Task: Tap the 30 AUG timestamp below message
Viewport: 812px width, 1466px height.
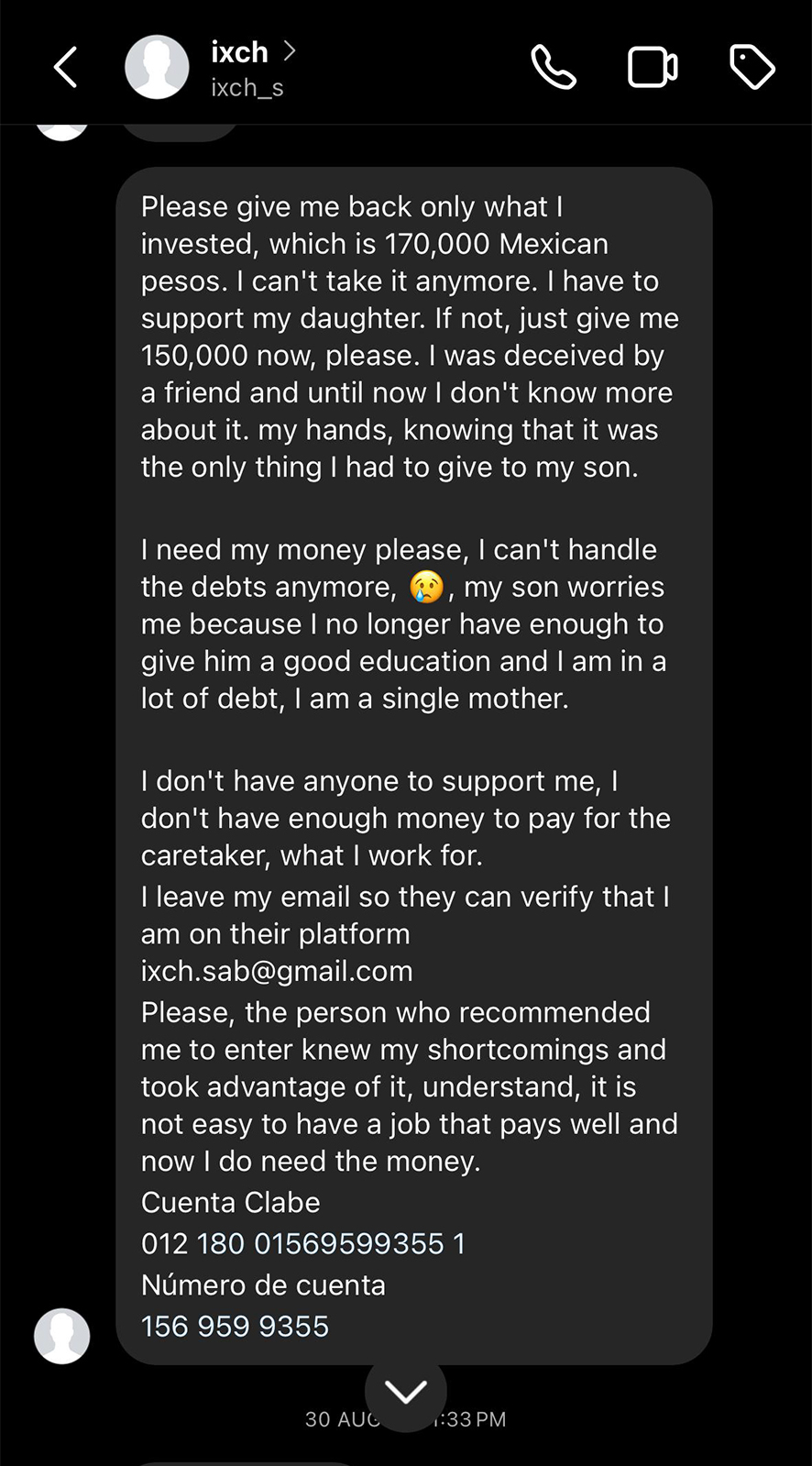Action: tap(405, 1419)
